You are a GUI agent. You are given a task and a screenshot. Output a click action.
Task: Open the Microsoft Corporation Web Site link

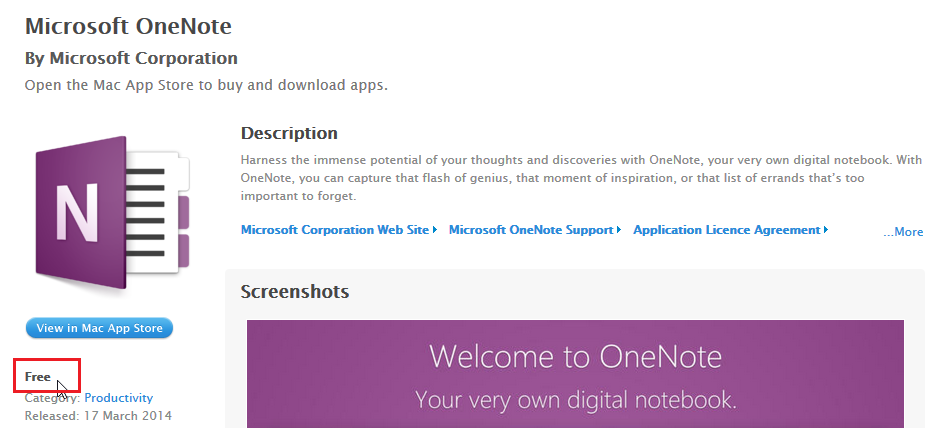pos(335,230)
